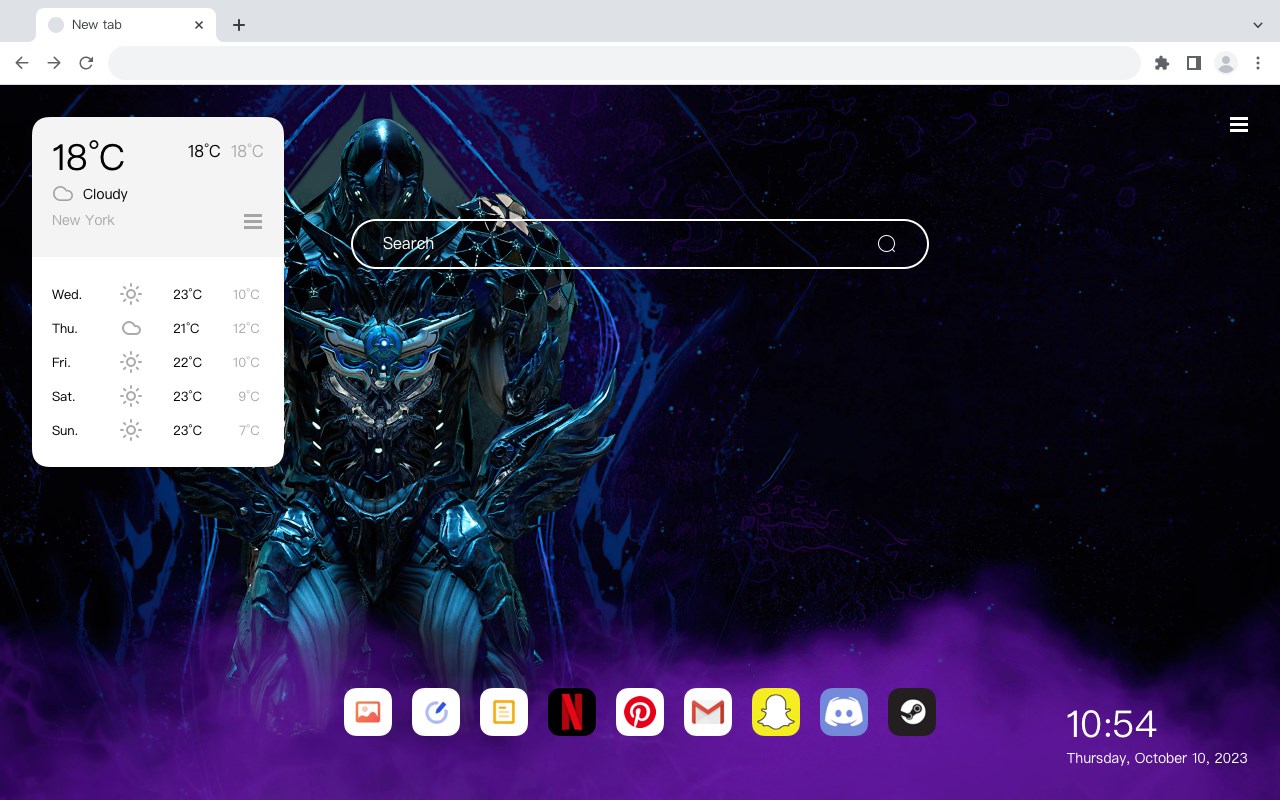The width and height of the screenshot is (1280, 800).
Task: Open the Netflix shortcut icon
Action: 572,712
